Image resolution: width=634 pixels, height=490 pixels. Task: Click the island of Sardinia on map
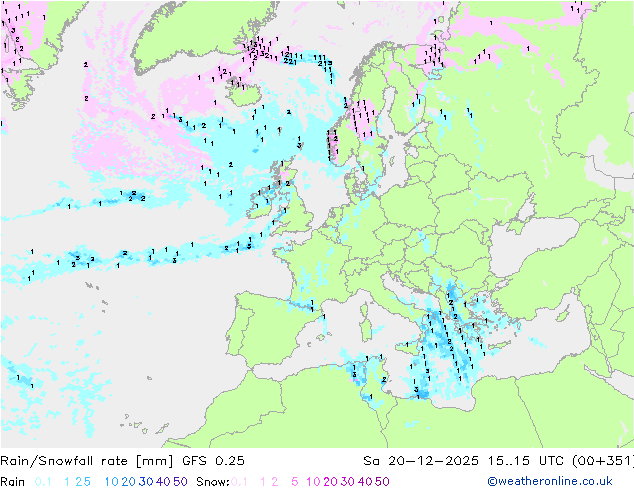366,328
